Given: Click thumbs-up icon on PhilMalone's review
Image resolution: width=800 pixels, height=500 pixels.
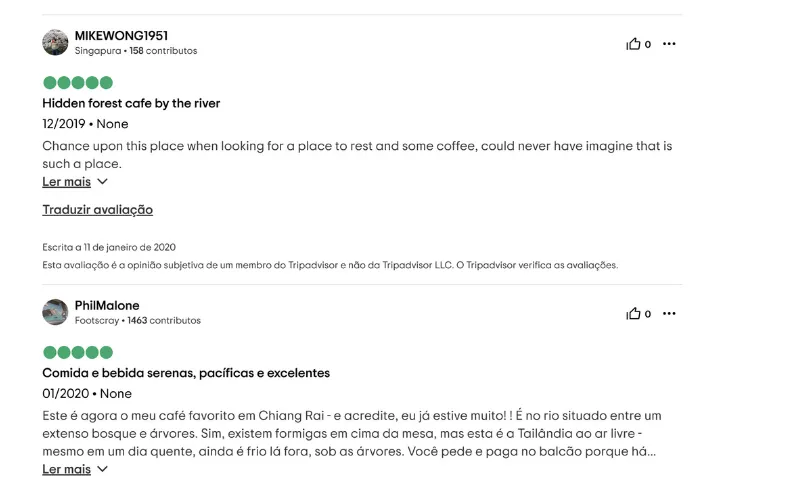Looking at the screenshot, I should tap(633, 314).
